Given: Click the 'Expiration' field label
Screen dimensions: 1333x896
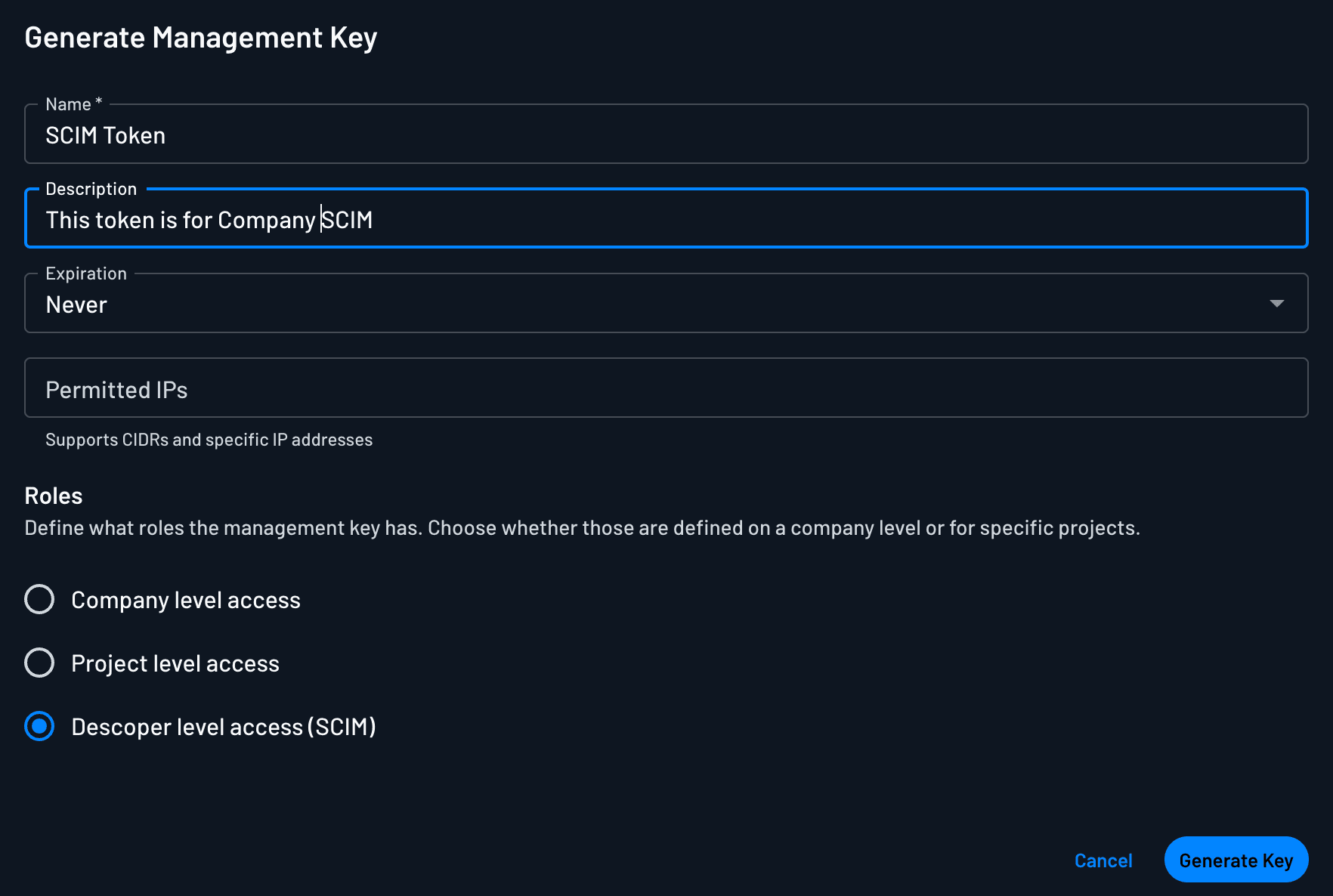Looking at the screenshot, I should [86, 273].
